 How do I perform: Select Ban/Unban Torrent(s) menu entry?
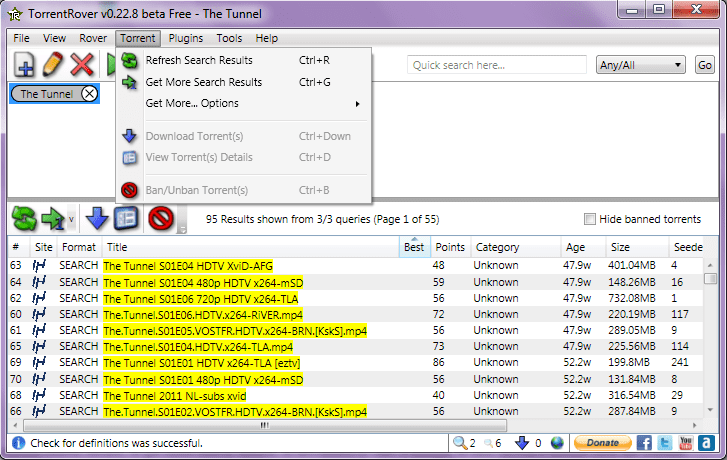[243, 190]
